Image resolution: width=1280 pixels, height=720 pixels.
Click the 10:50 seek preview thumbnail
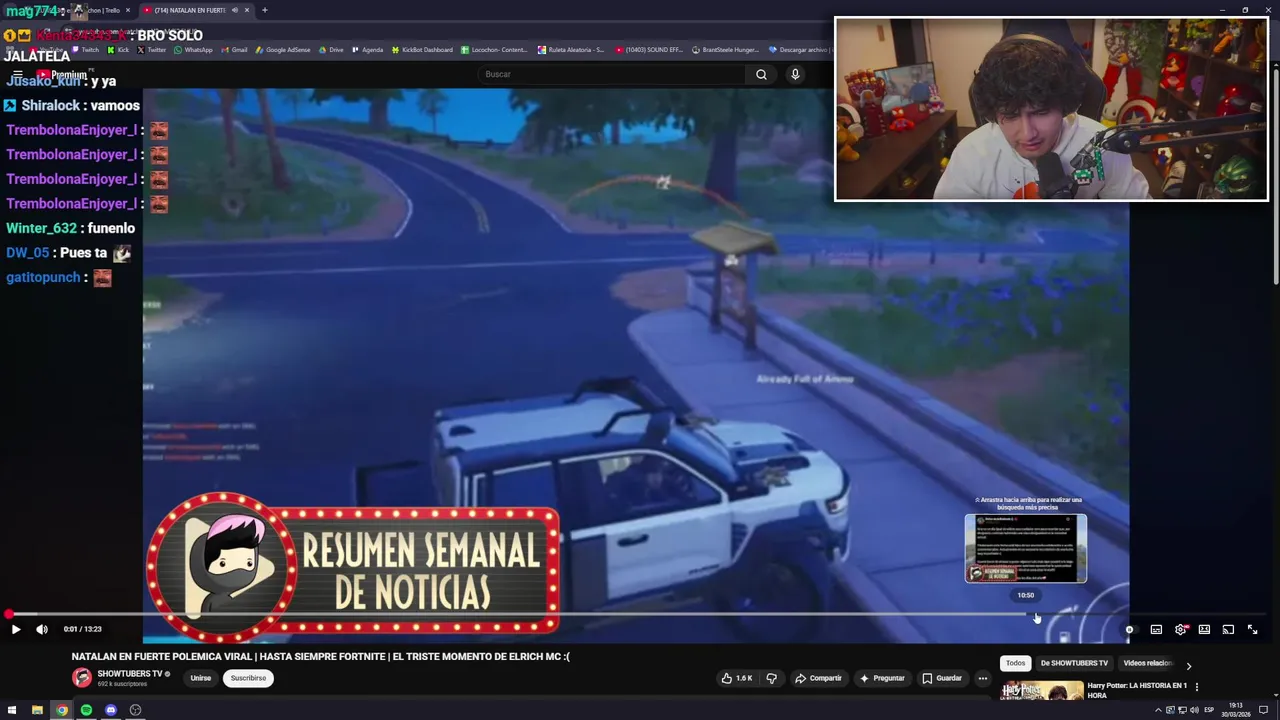coord(1025,548)
